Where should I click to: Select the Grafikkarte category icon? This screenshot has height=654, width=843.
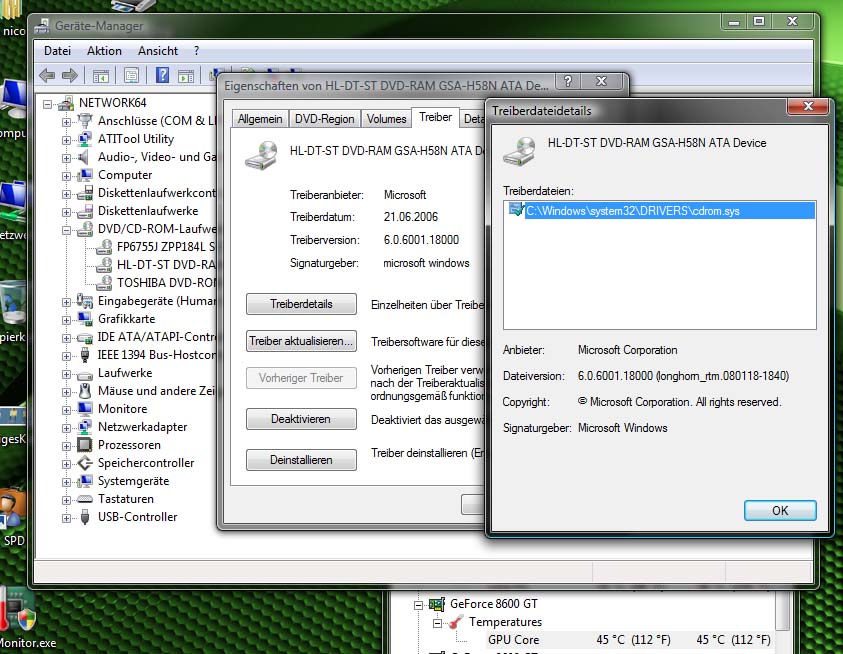click(x=85, y=318)
